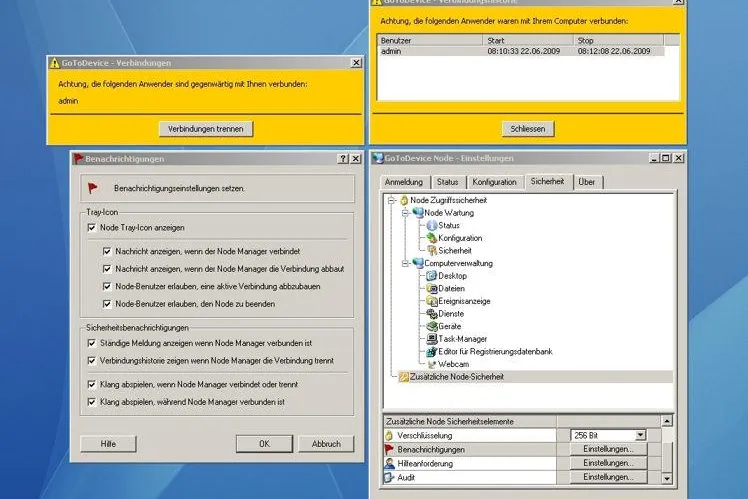
Task: Select the Zusätzliche Node-Sicherheit tree label
Action: coord(457,377)
